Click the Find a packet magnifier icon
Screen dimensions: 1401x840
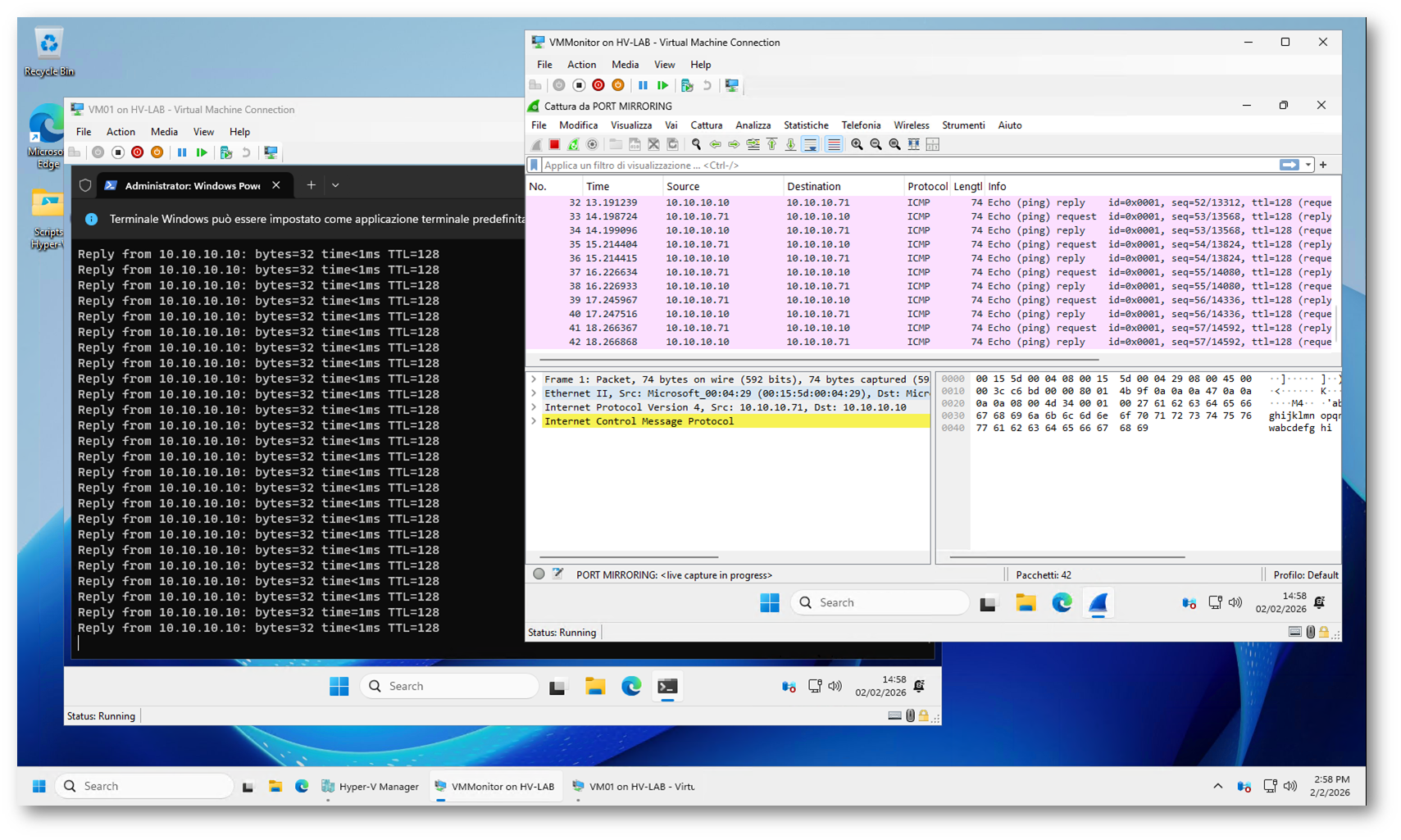[x=696, y=144]
